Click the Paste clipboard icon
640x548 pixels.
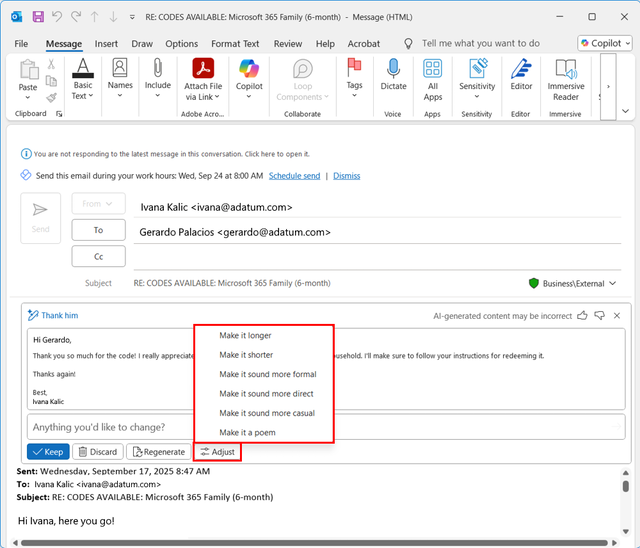(x=28, y=69)
